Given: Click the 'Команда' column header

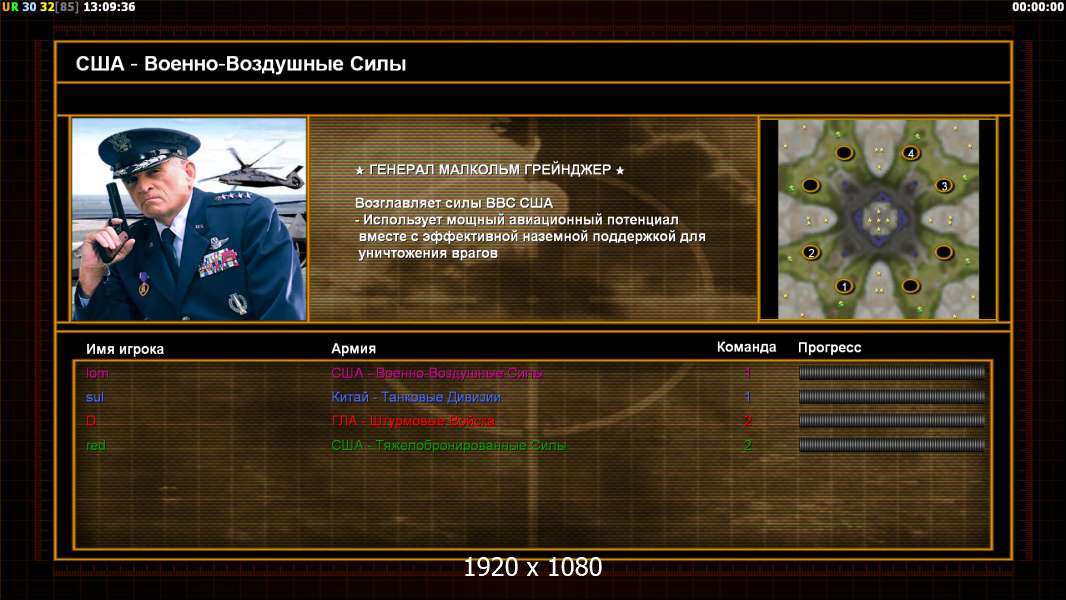Looking at the screenshot, I should click(x=746, y=347).
